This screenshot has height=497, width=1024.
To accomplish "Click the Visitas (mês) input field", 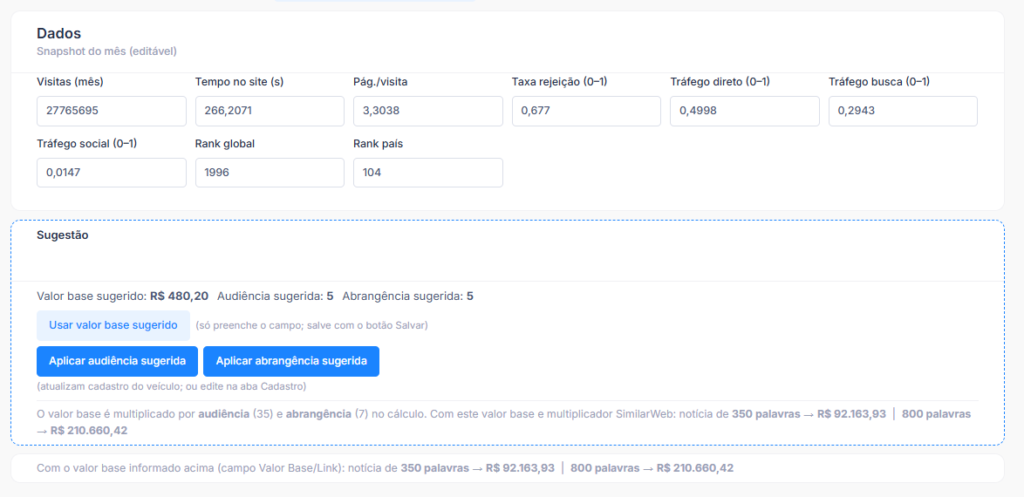I will point(111,111).
